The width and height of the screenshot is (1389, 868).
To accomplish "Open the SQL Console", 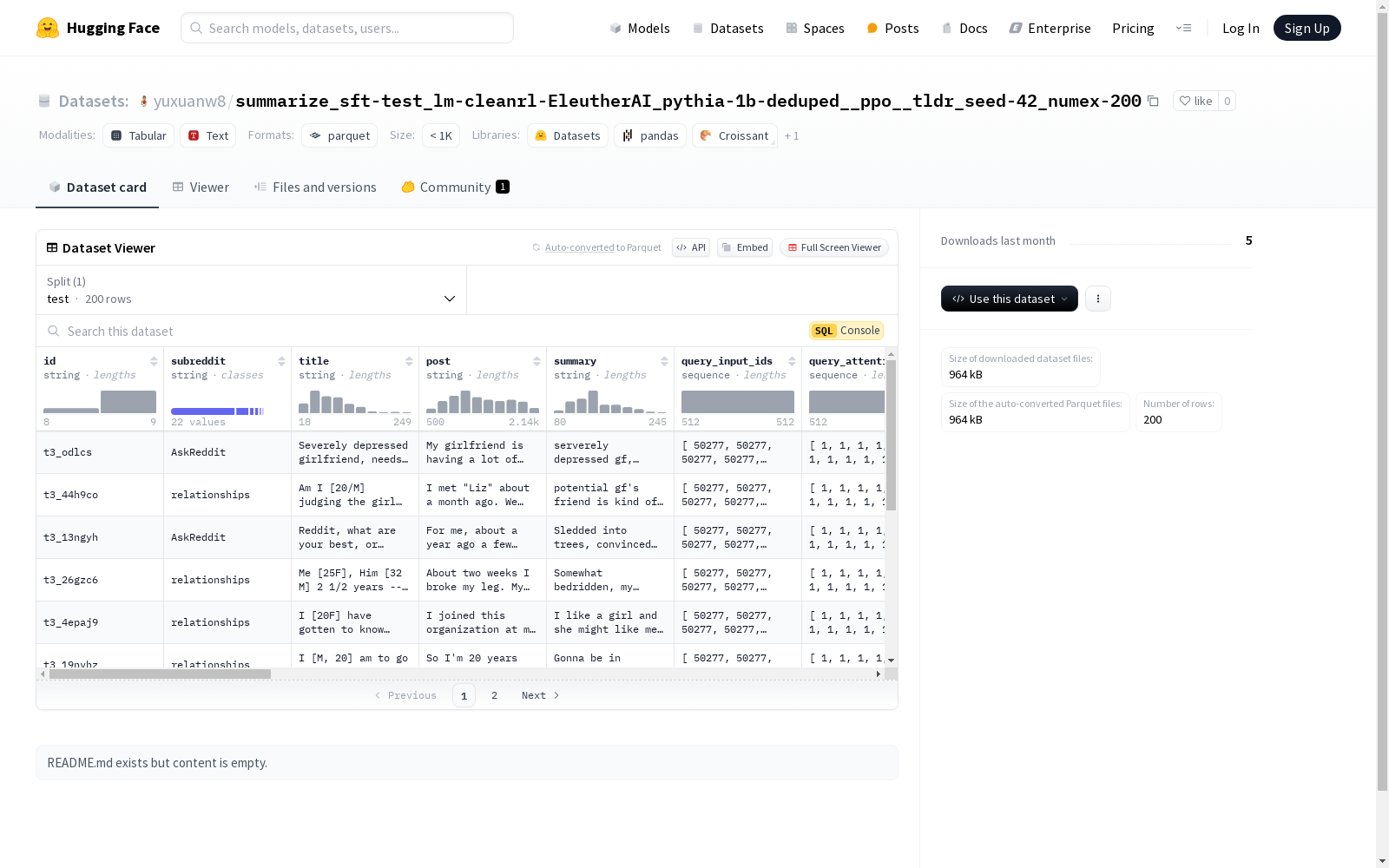I will (846, 331).
